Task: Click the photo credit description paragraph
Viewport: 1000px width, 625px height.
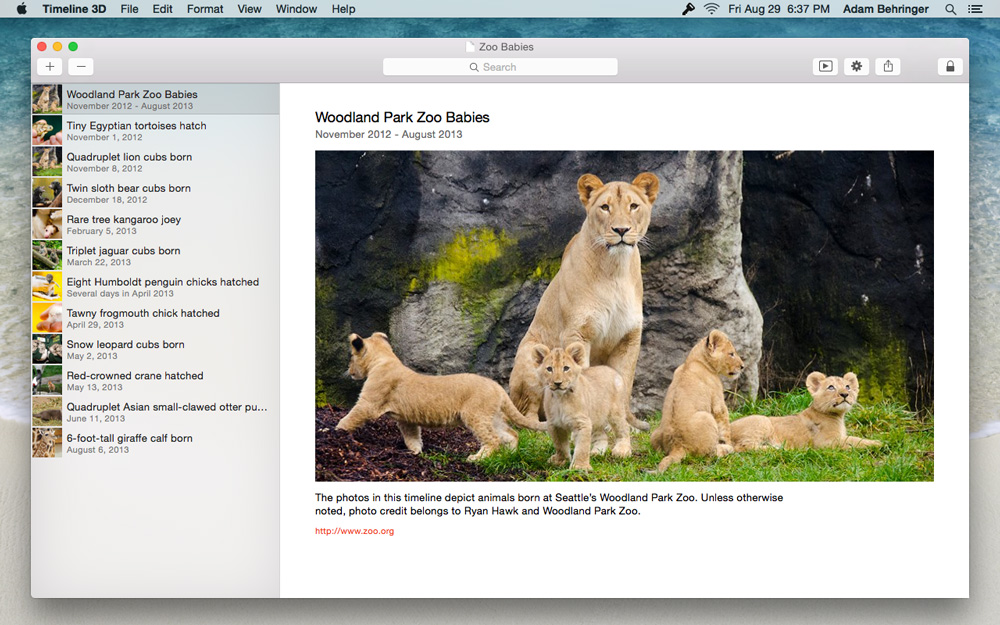Action: [549, 504]
